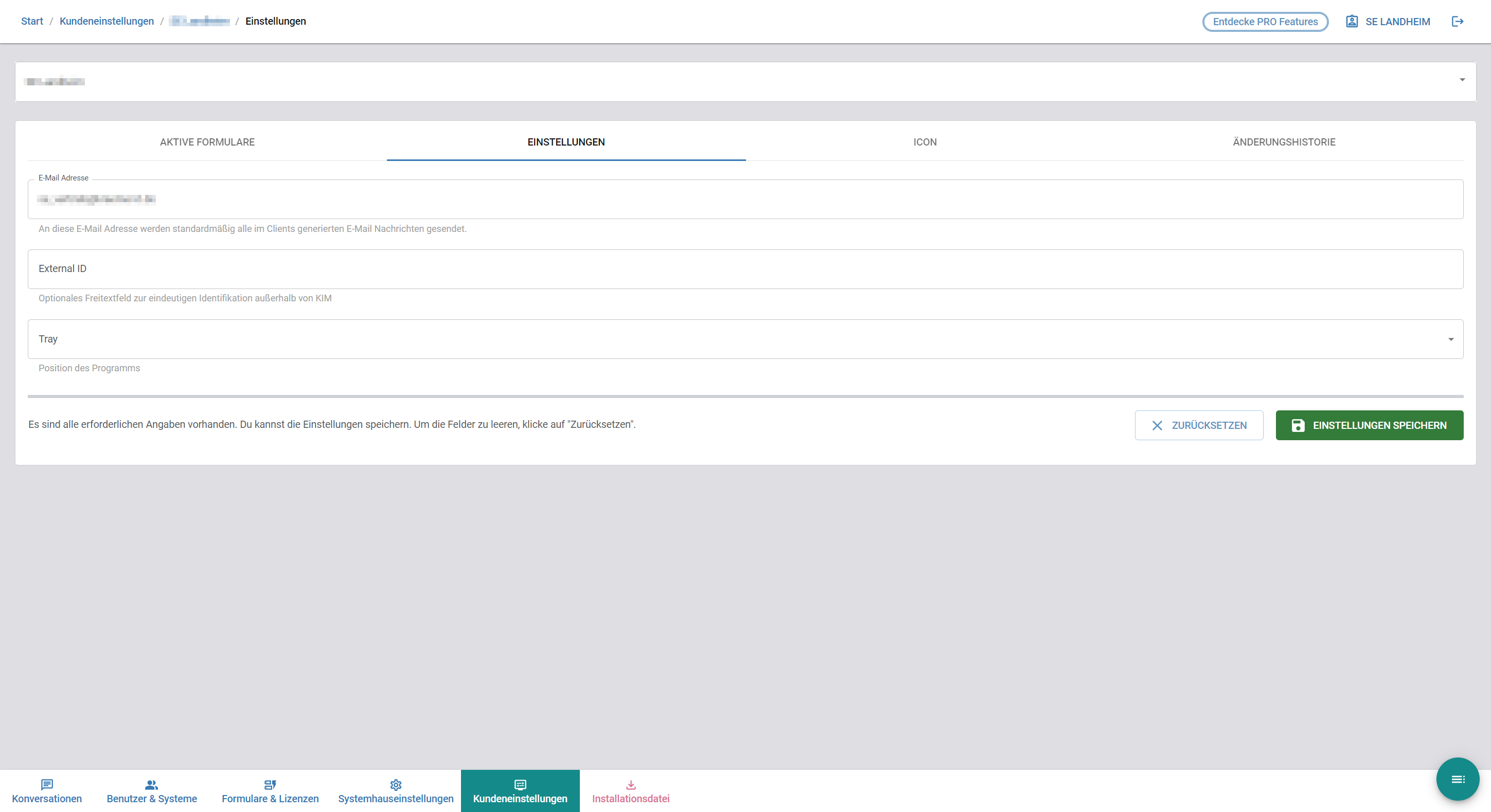1491x812 pixels.
Task: Switch to the Icon tab
Action: click(x=925, y=142)
